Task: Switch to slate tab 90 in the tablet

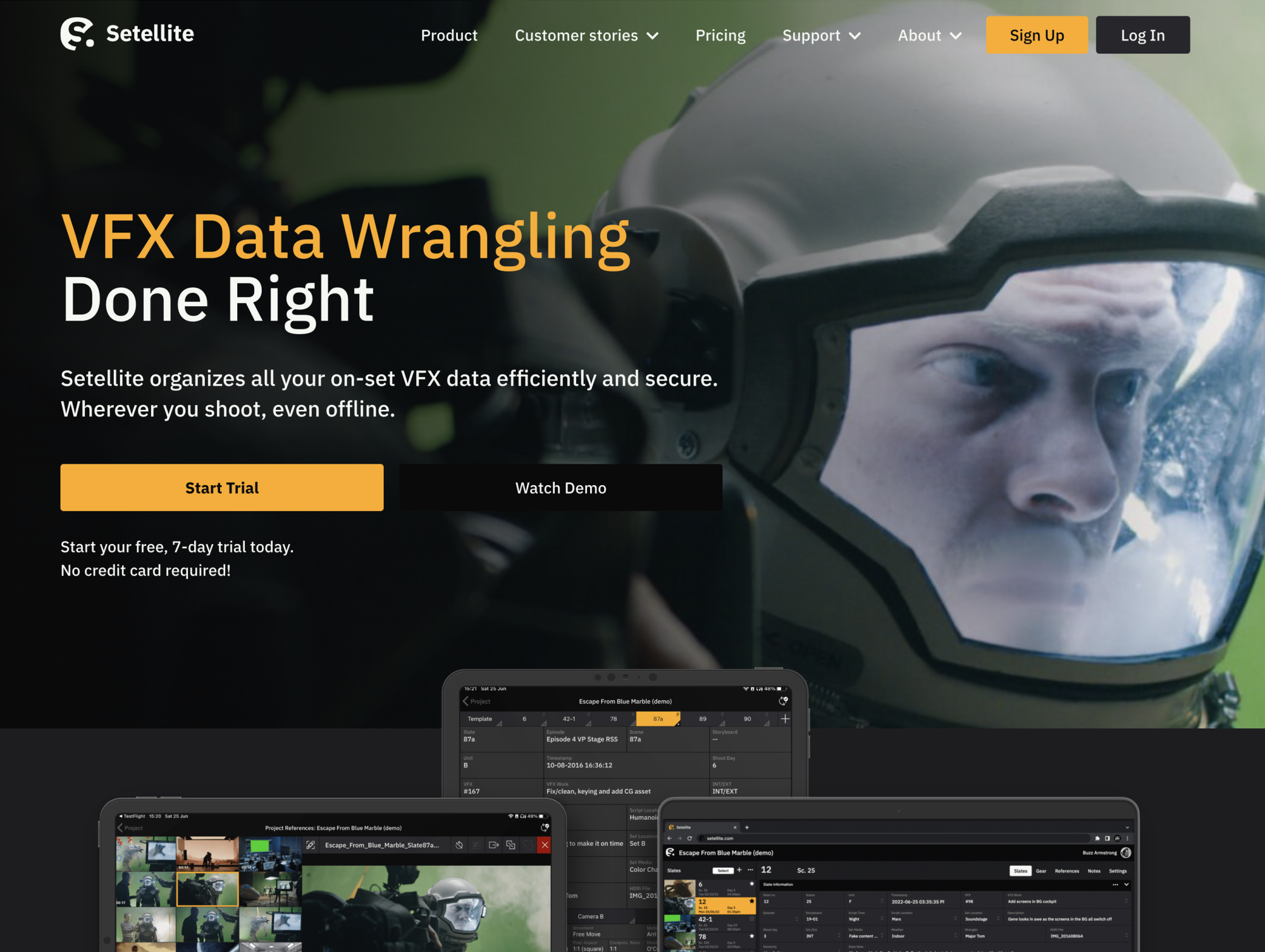Action: pyautogui.click(x=748, y=719)
